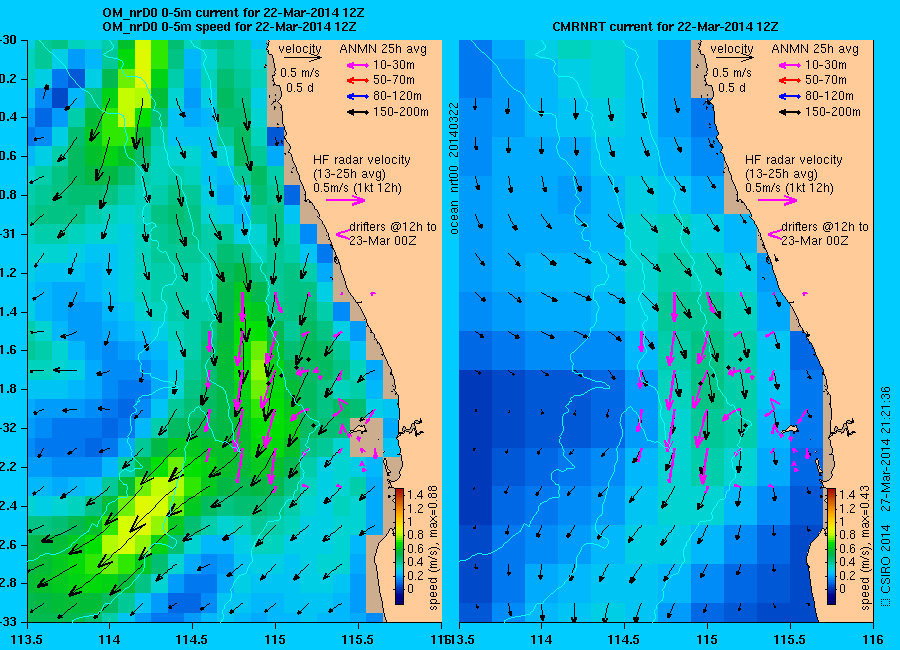Click the velocity scale arrow in OM_nrD0 panel

(302, 58)
